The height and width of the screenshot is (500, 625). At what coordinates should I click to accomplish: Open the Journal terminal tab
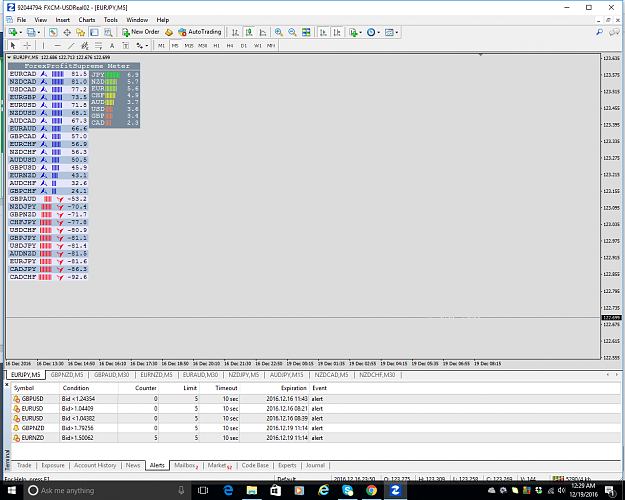(x=315, y=465)
